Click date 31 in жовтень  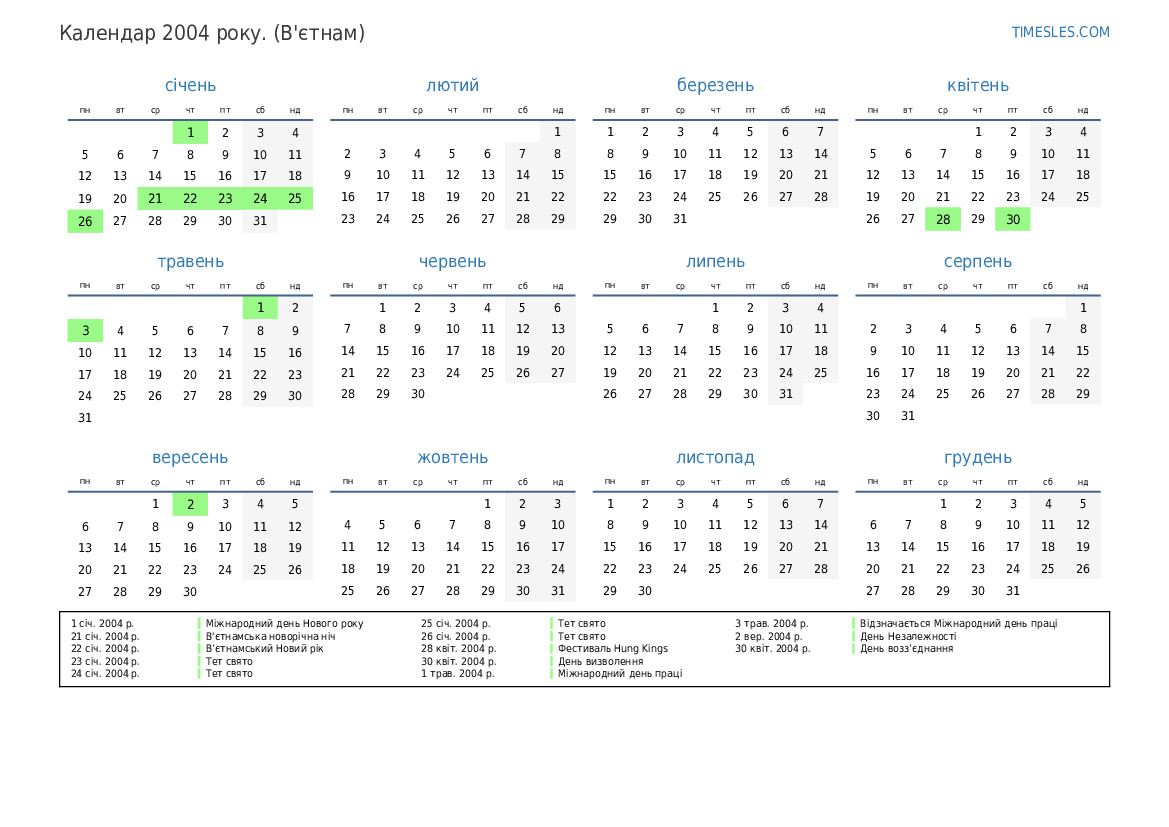pyautogui.click(x=558, y=591)
